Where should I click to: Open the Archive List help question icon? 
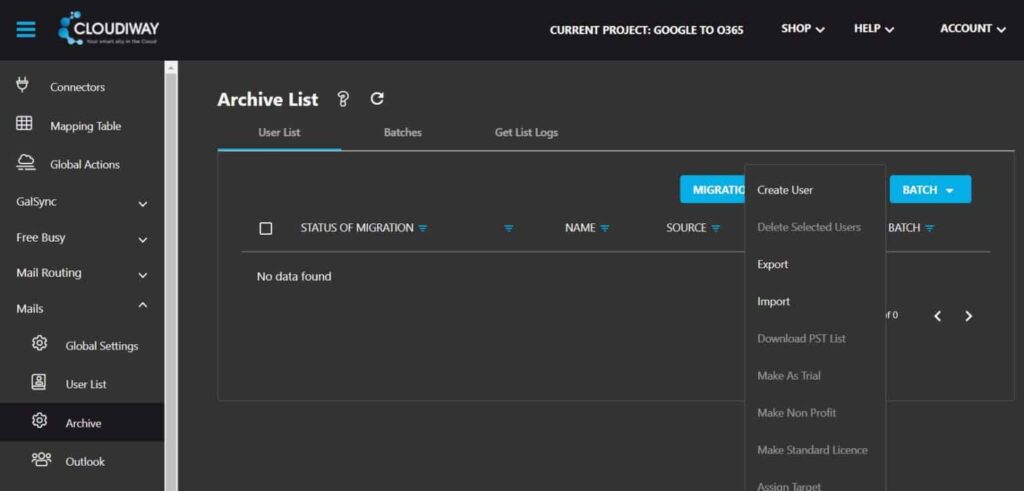343,99
